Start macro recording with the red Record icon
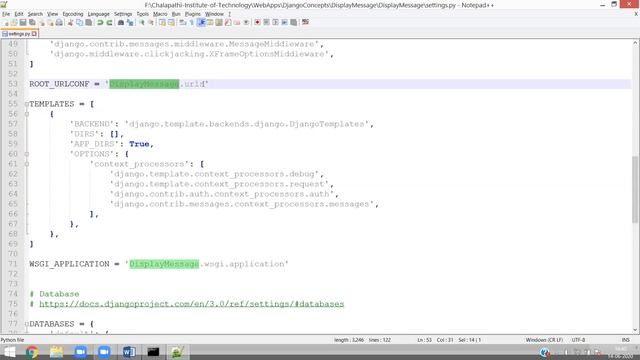The image size is (640, 360). pos(257,22)
